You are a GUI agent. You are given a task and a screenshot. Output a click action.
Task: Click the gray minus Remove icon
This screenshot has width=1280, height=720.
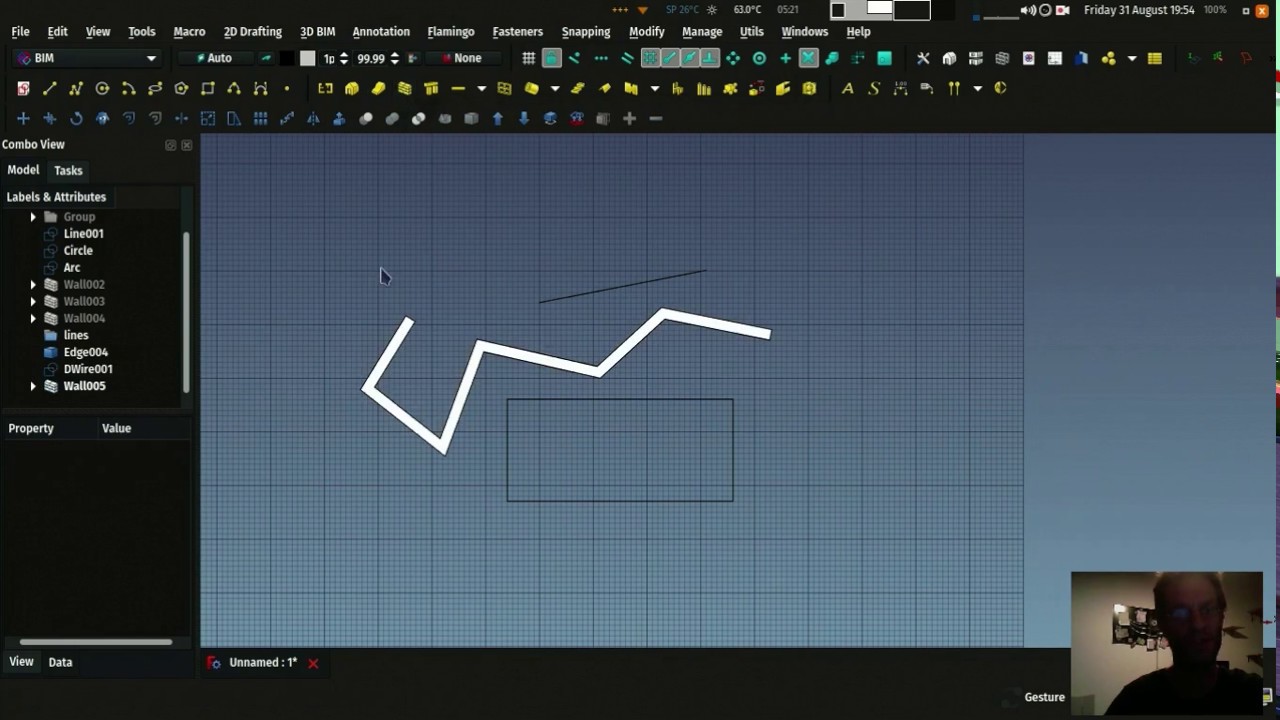click(x=656, y=119)
